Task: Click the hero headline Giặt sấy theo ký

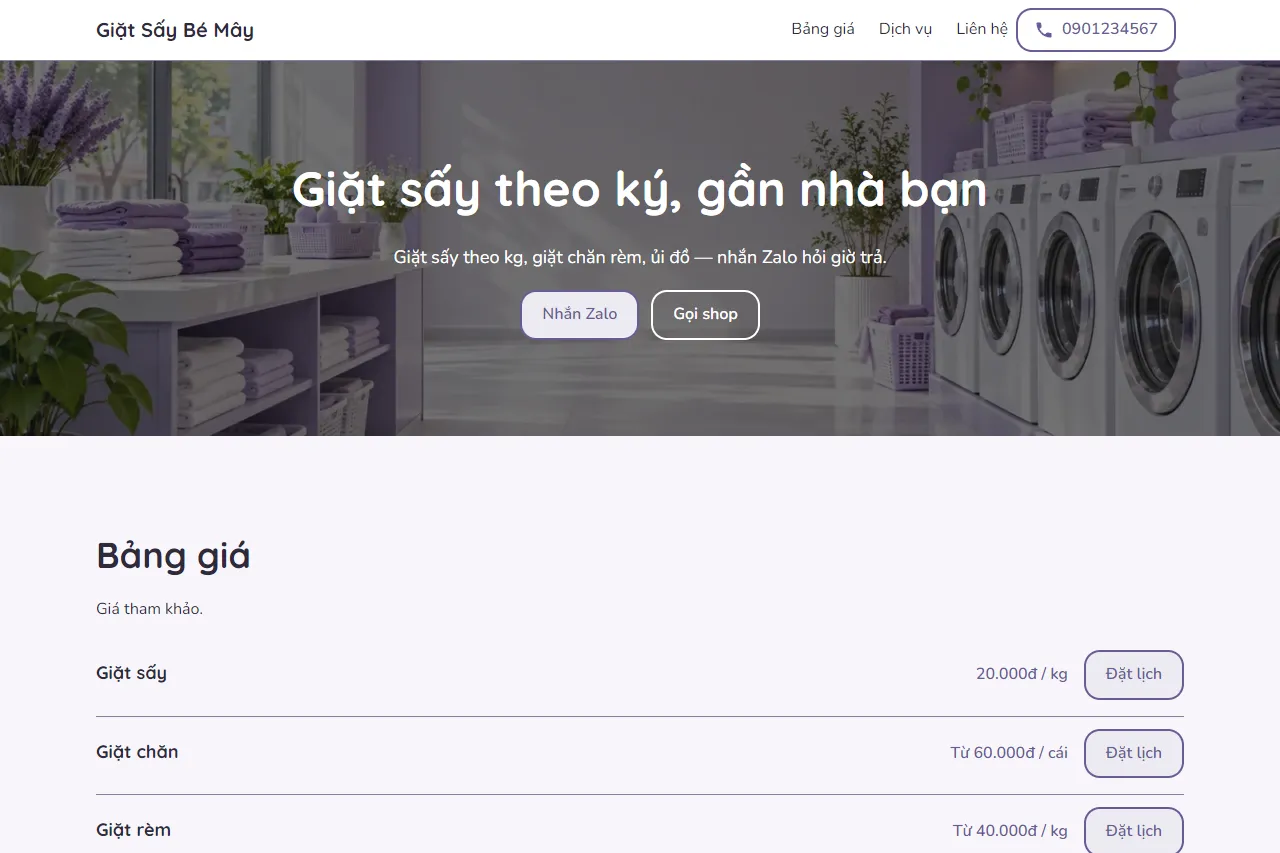Action: [x=640, y=189]
